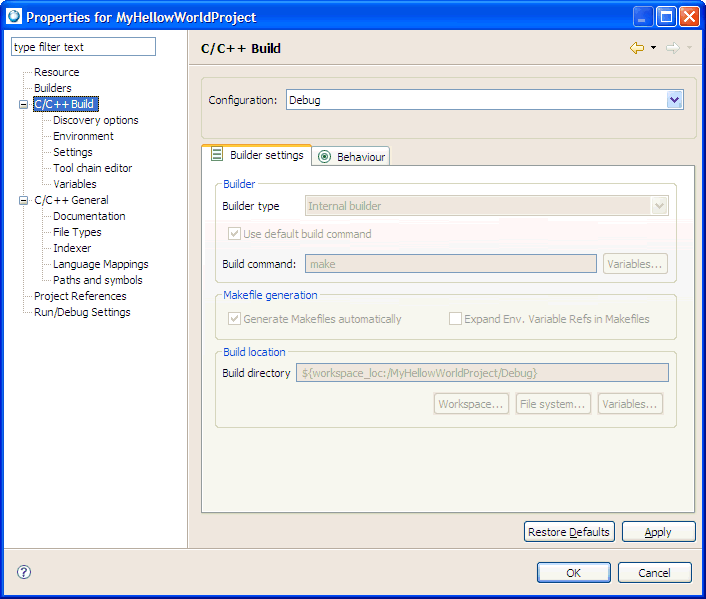Image resolution: width=706 pixels, height=599 pixels.
Task: Toggle Use default build command checkbox
Action: pos(235,234)
